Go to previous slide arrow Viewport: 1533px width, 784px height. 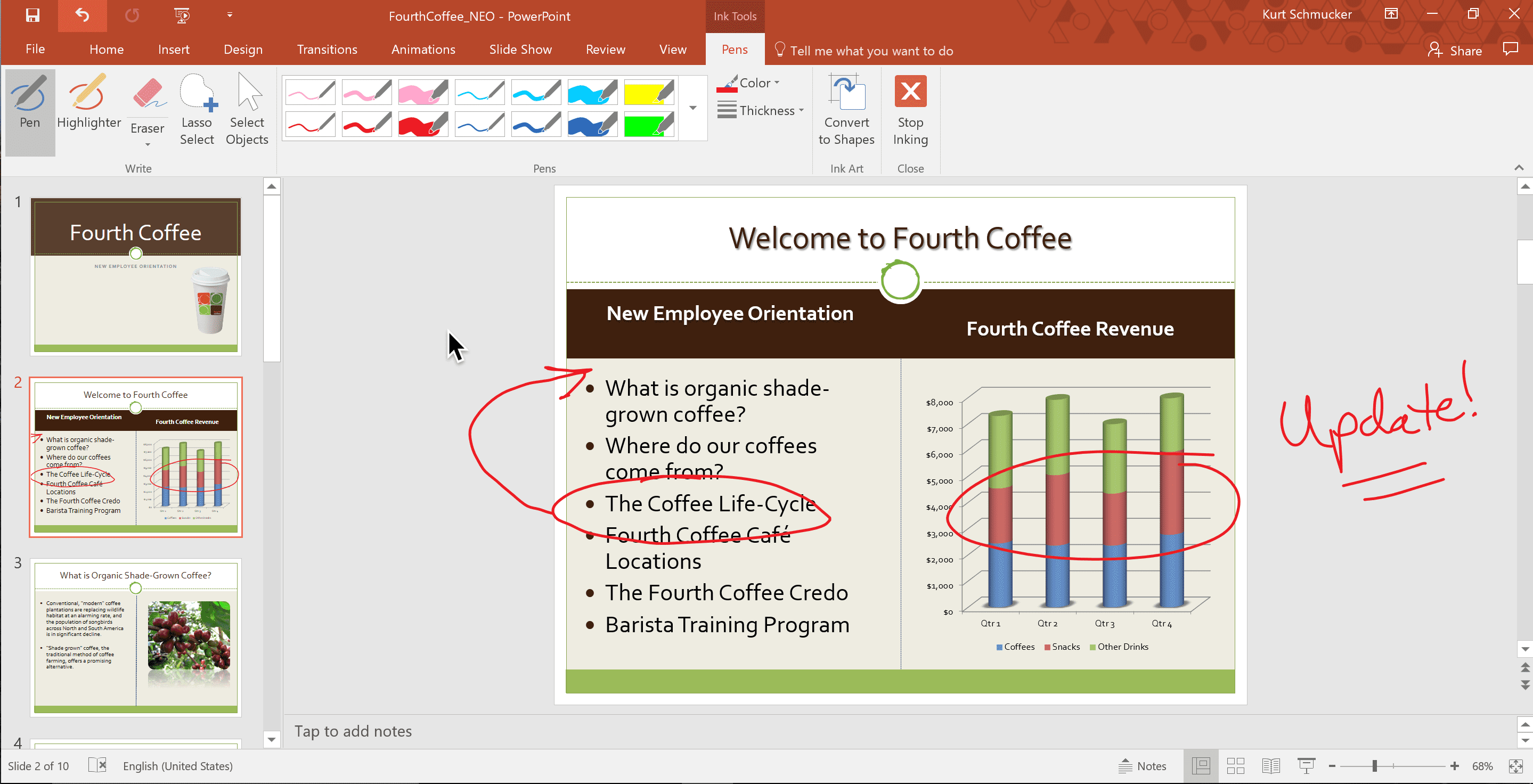click(x=1524, y=667)
